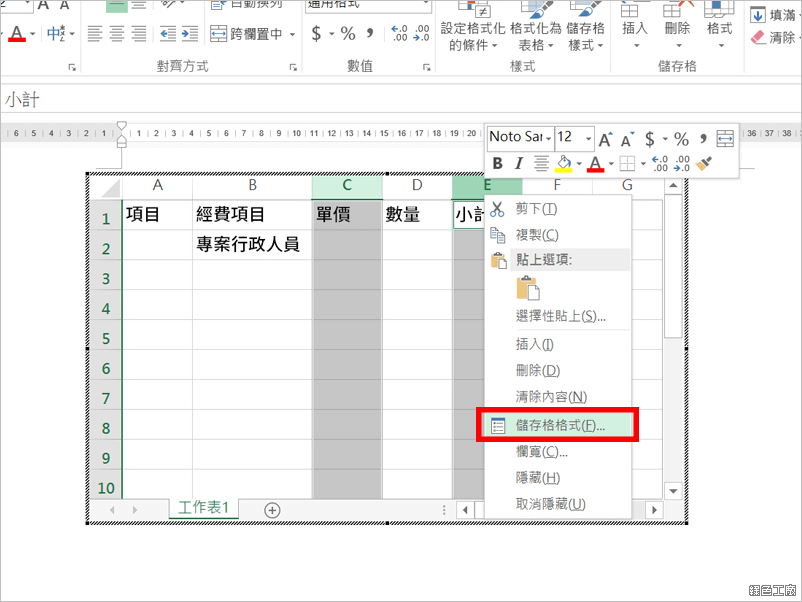Select column C header

pos(347,185)
